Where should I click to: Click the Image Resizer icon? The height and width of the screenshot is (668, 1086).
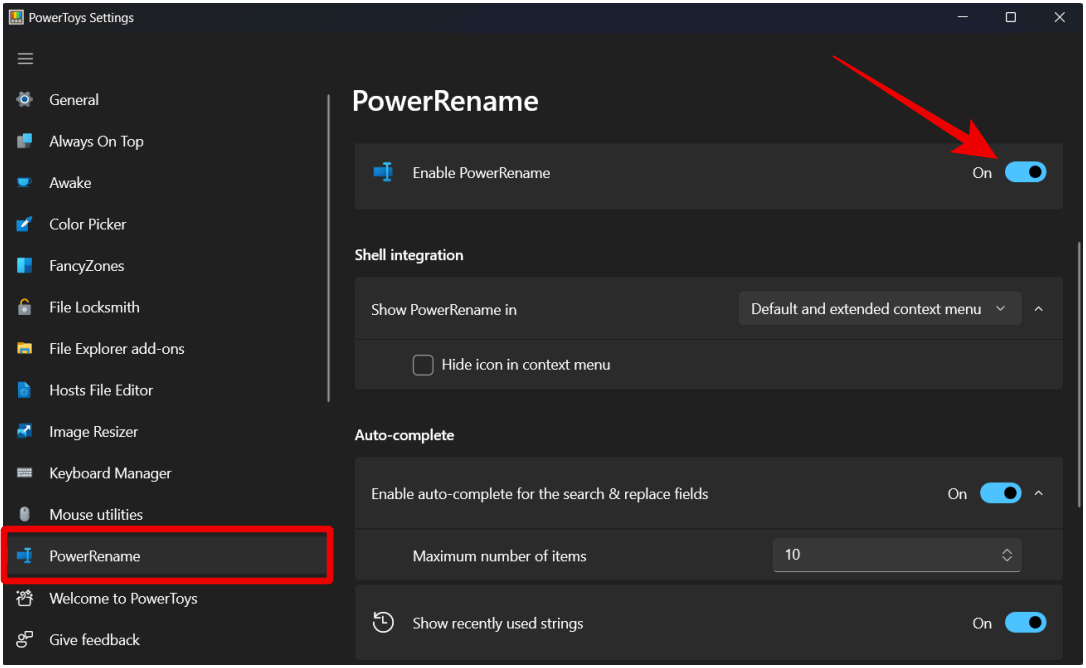click(25, 432)
